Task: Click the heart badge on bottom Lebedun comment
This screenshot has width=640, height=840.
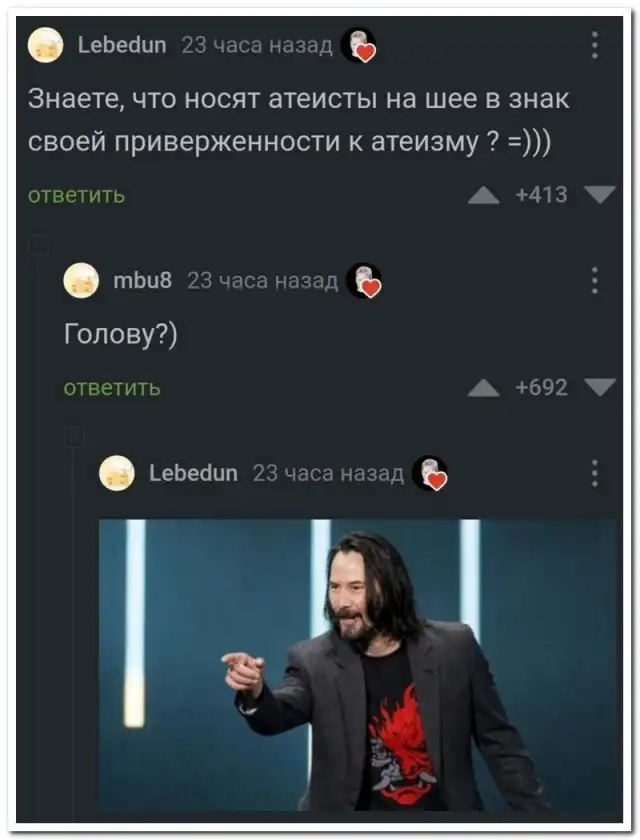Action: coord(430,473)
